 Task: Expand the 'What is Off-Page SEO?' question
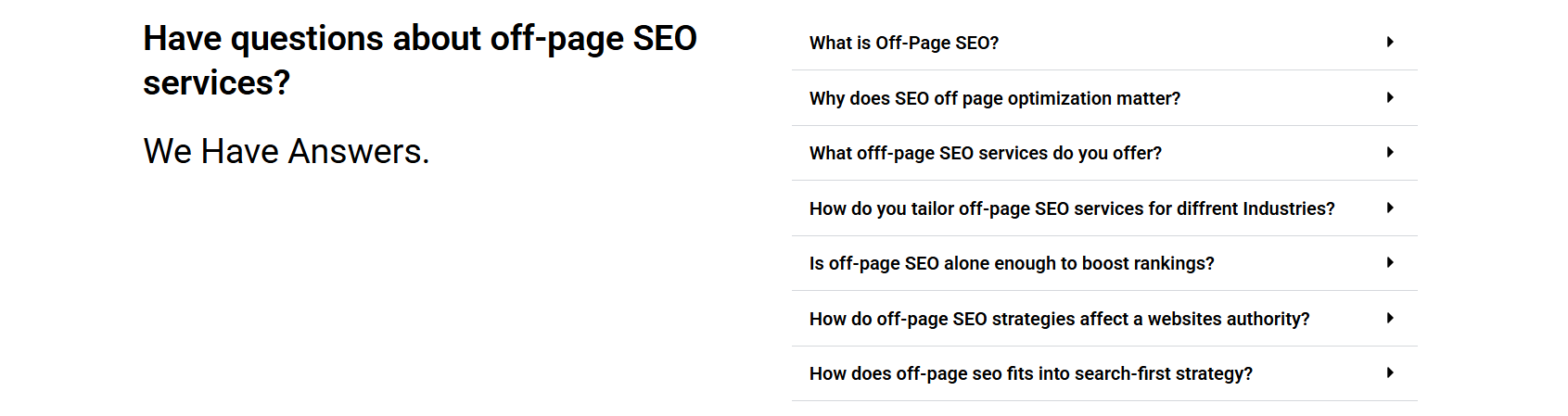point(903,43)
